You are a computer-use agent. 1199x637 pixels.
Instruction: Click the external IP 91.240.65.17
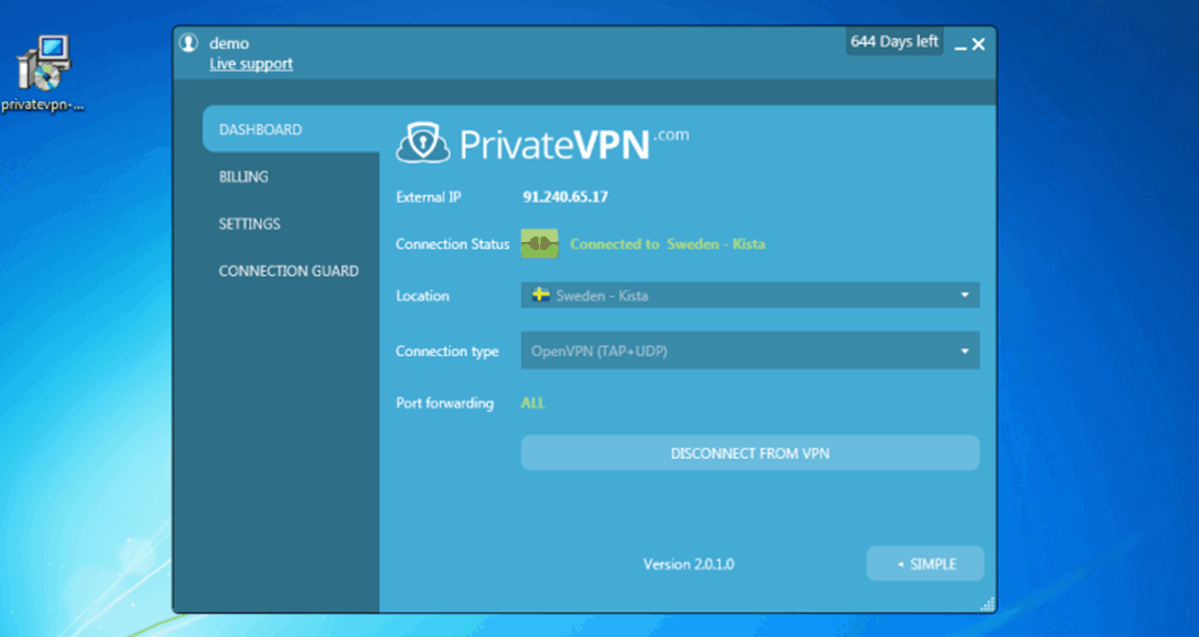coord(566,197)
